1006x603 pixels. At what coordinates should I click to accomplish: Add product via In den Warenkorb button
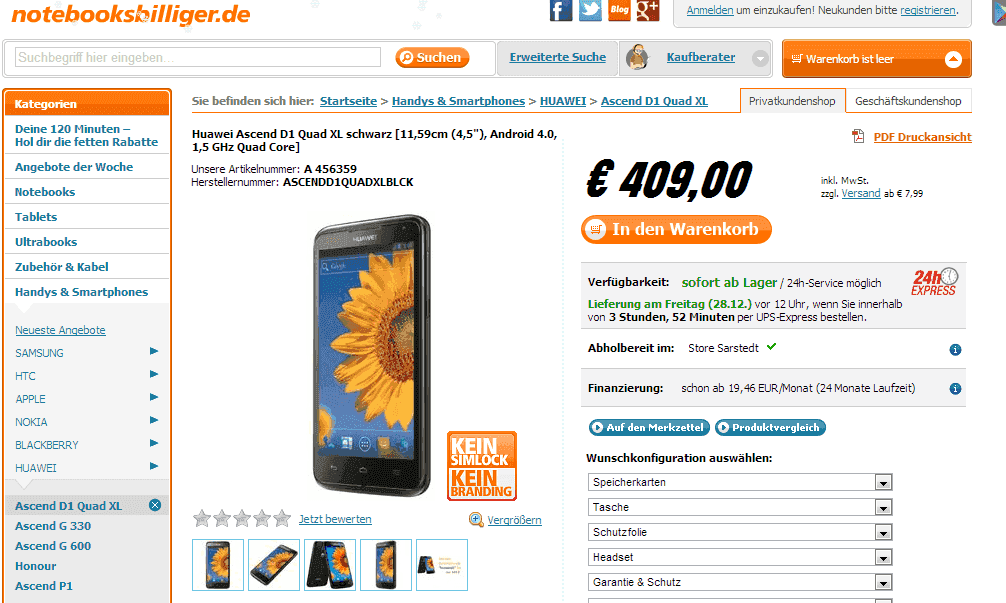tap(676, 230)
